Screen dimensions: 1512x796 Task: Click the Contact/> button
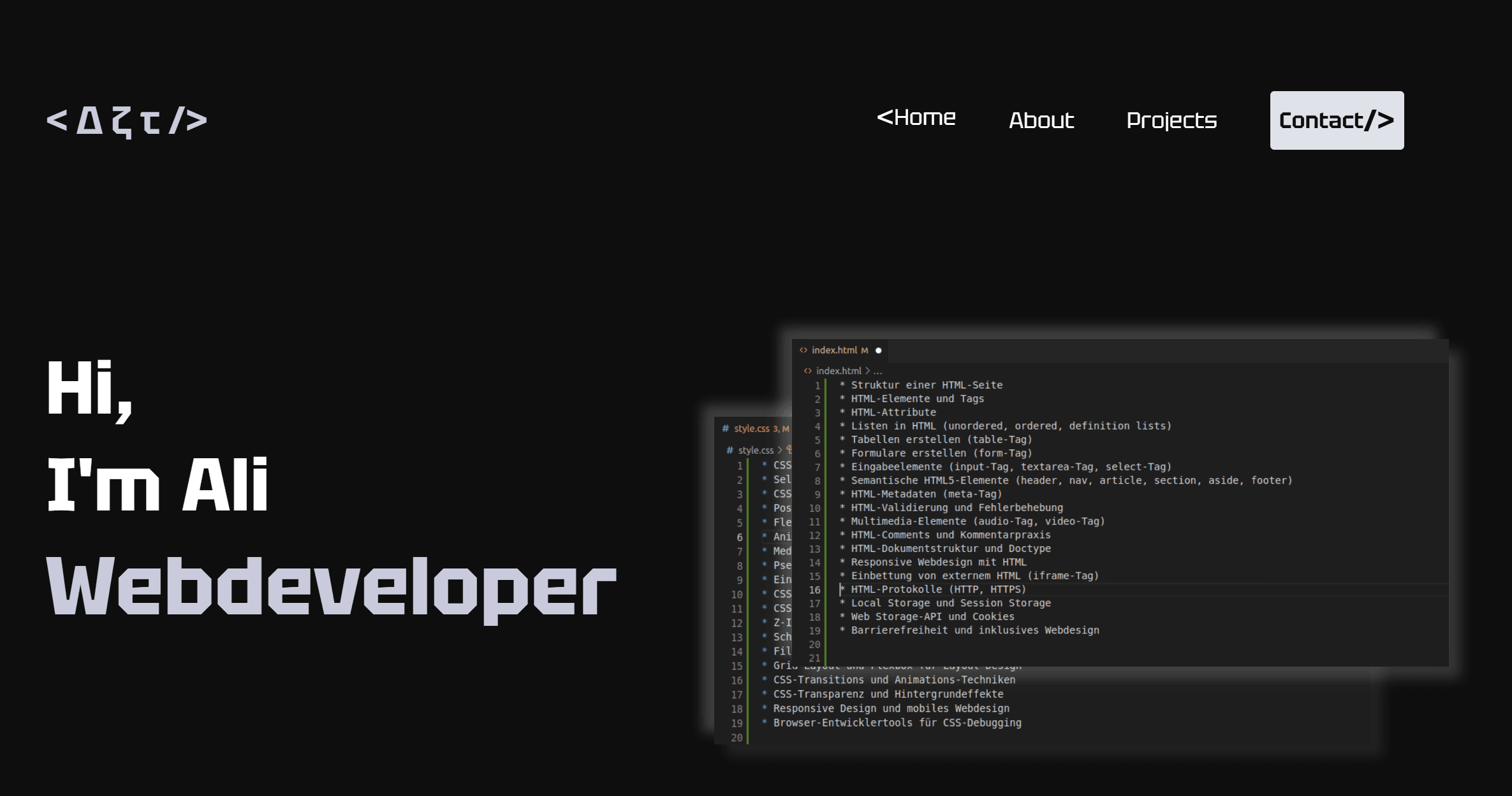(x=1336, y=120)
